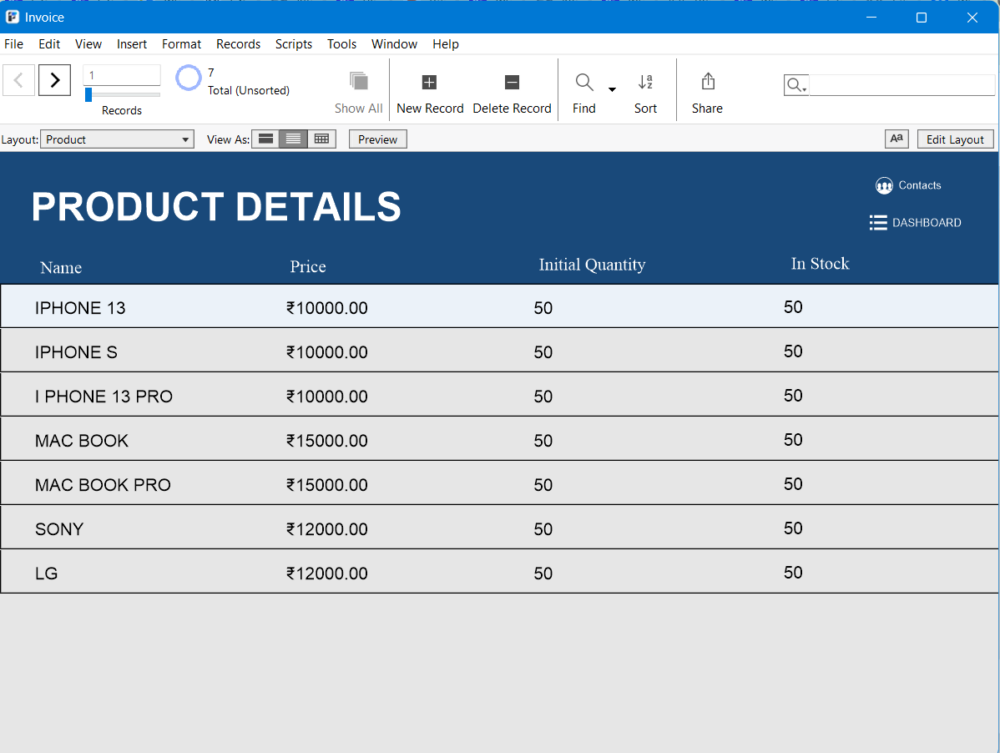Screen dimensions: 1000x753
Task: Open the Scripts menu
Action: [293, 44]
